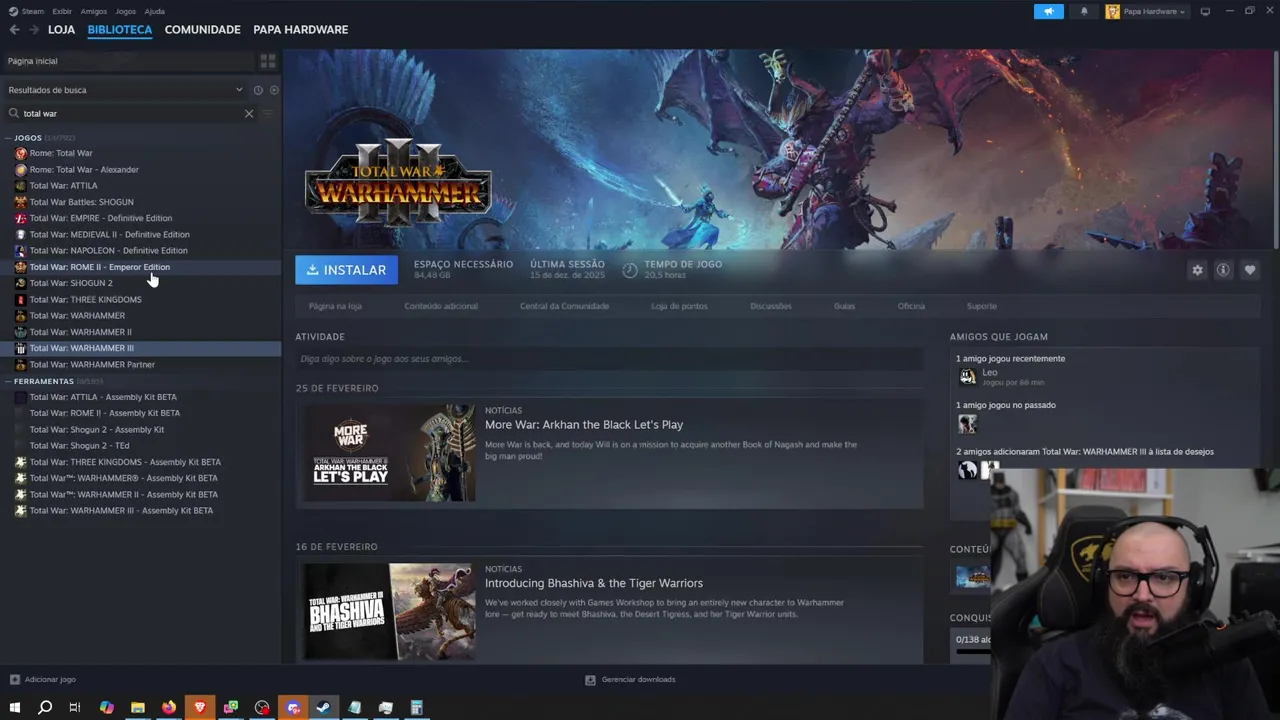Open Windows Start menu
Viewport: 1280px width, 720px height.
pyautogui.click(x=14, y=708)
